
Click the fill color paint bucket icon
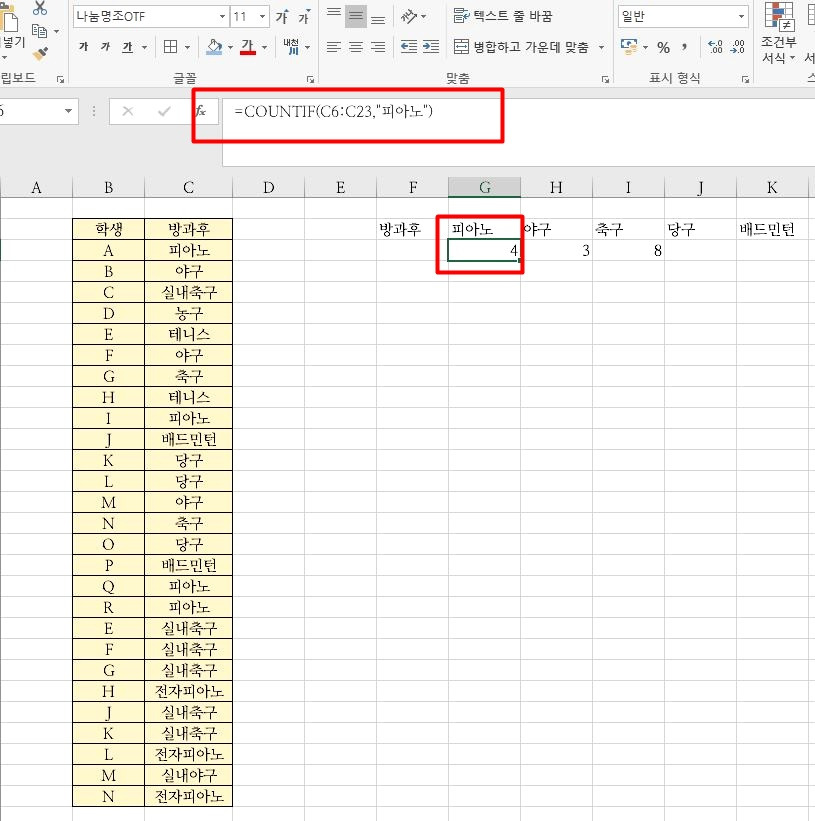point(214,47)
